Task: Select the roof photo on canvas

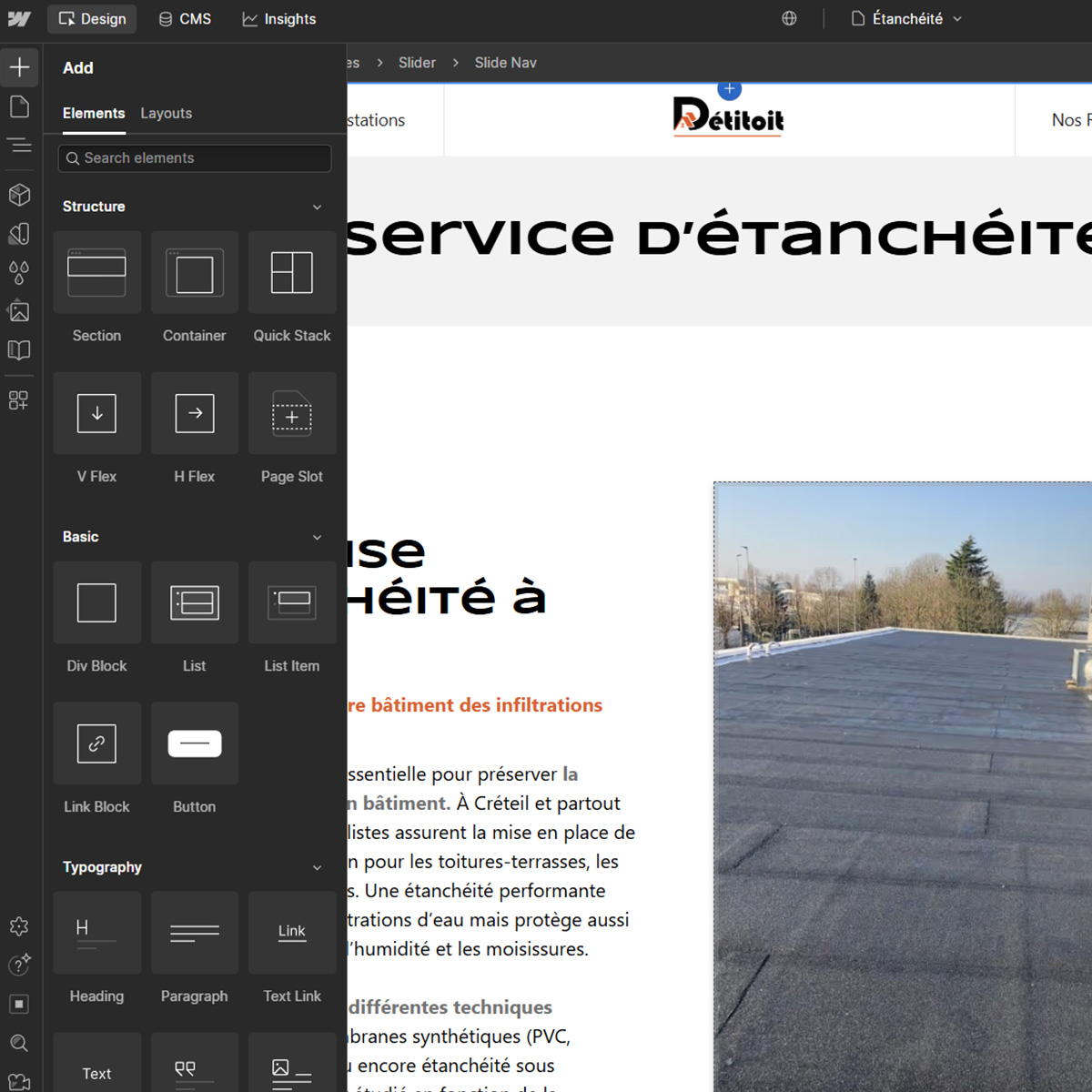Action: (x=903, y=787)
